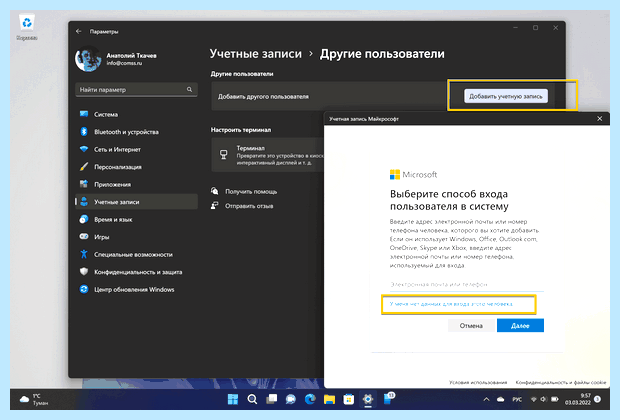Click the Далее button
620x420 pixels.
[520, 325]
